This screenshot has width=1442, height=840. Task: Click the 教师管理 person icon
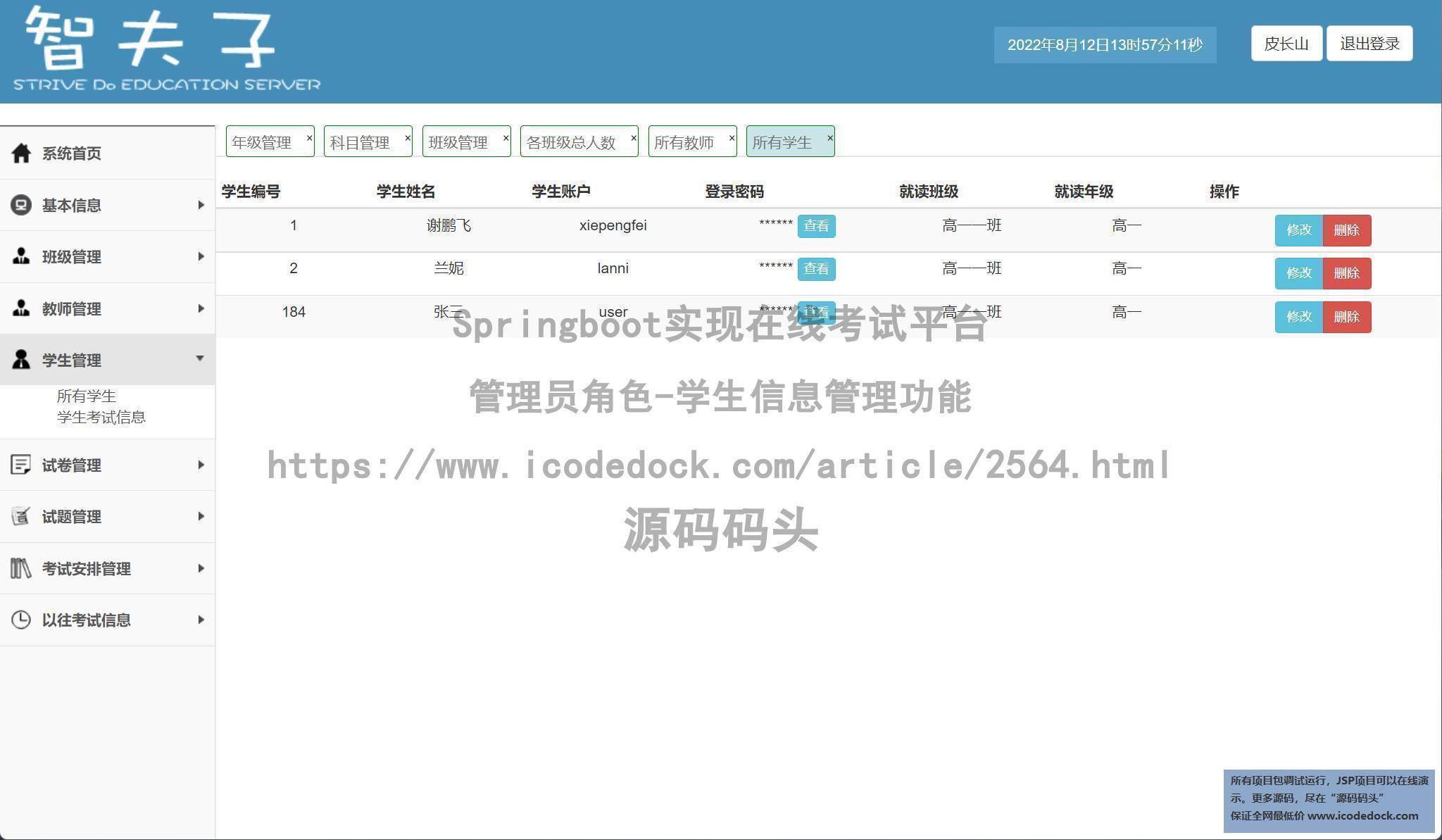coord(21,308)
